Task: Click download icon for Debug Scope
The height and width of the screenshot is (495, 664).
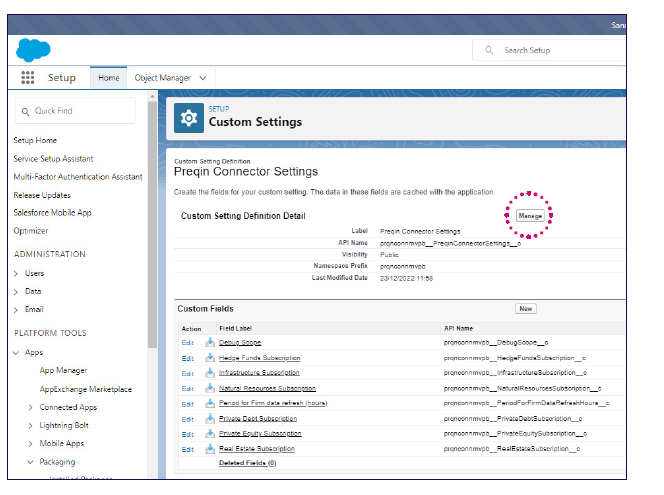Action: click(210, 342)
